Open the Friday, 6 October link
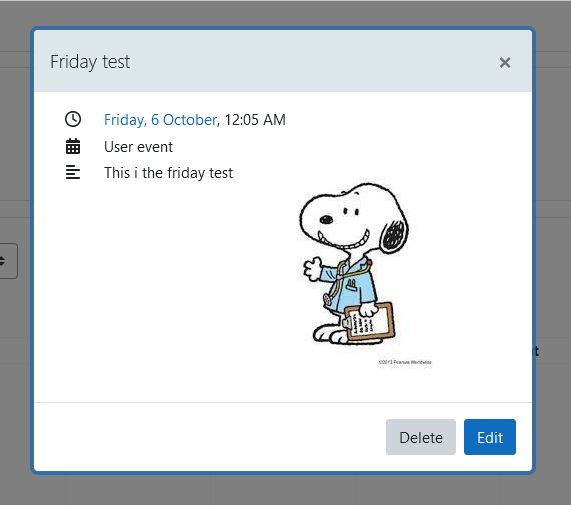This screenshot has height=505, width=571. click(x=160, y=120)
